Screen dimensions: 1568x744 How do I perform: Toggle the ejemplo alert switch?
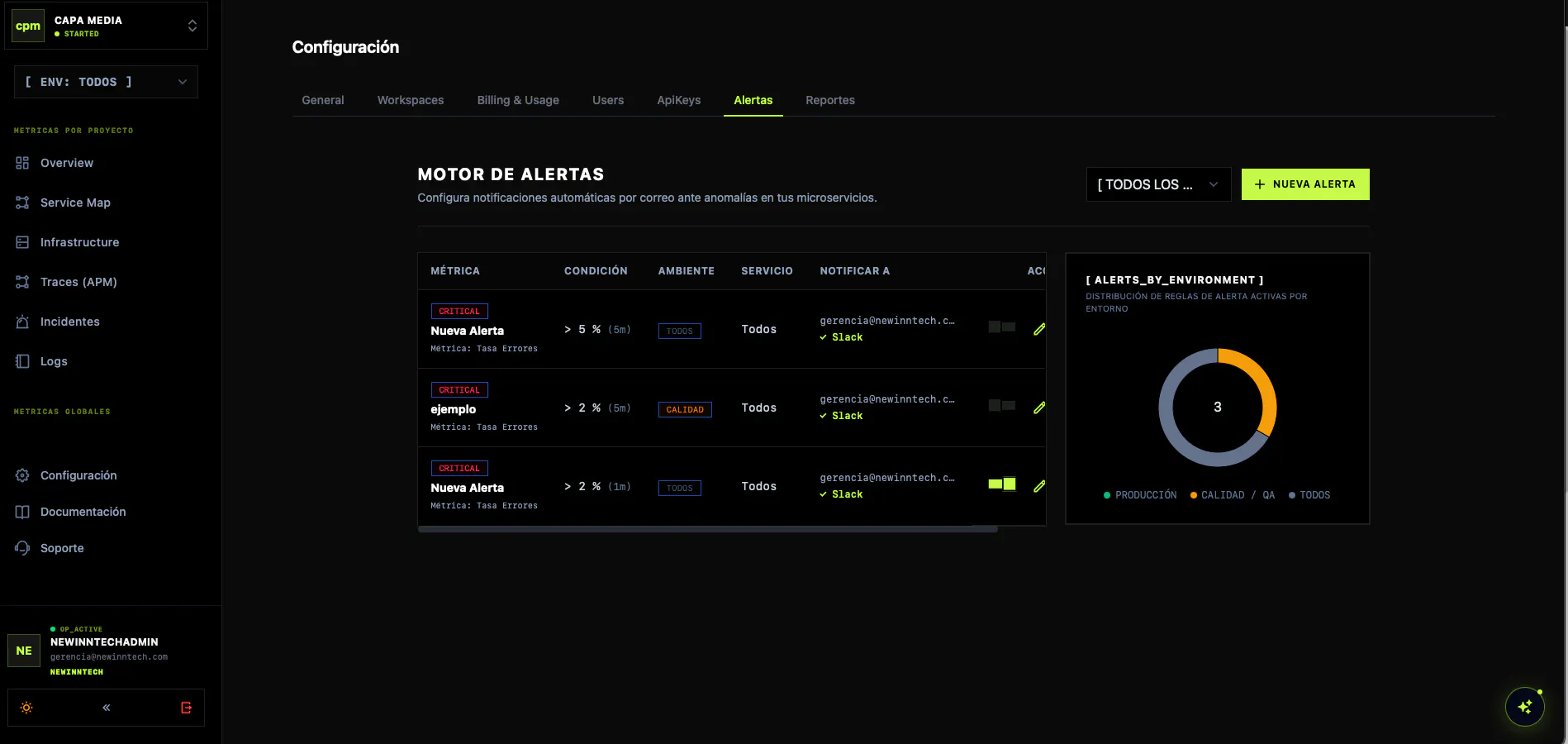pyautogui.click(x=1002, y=406)
